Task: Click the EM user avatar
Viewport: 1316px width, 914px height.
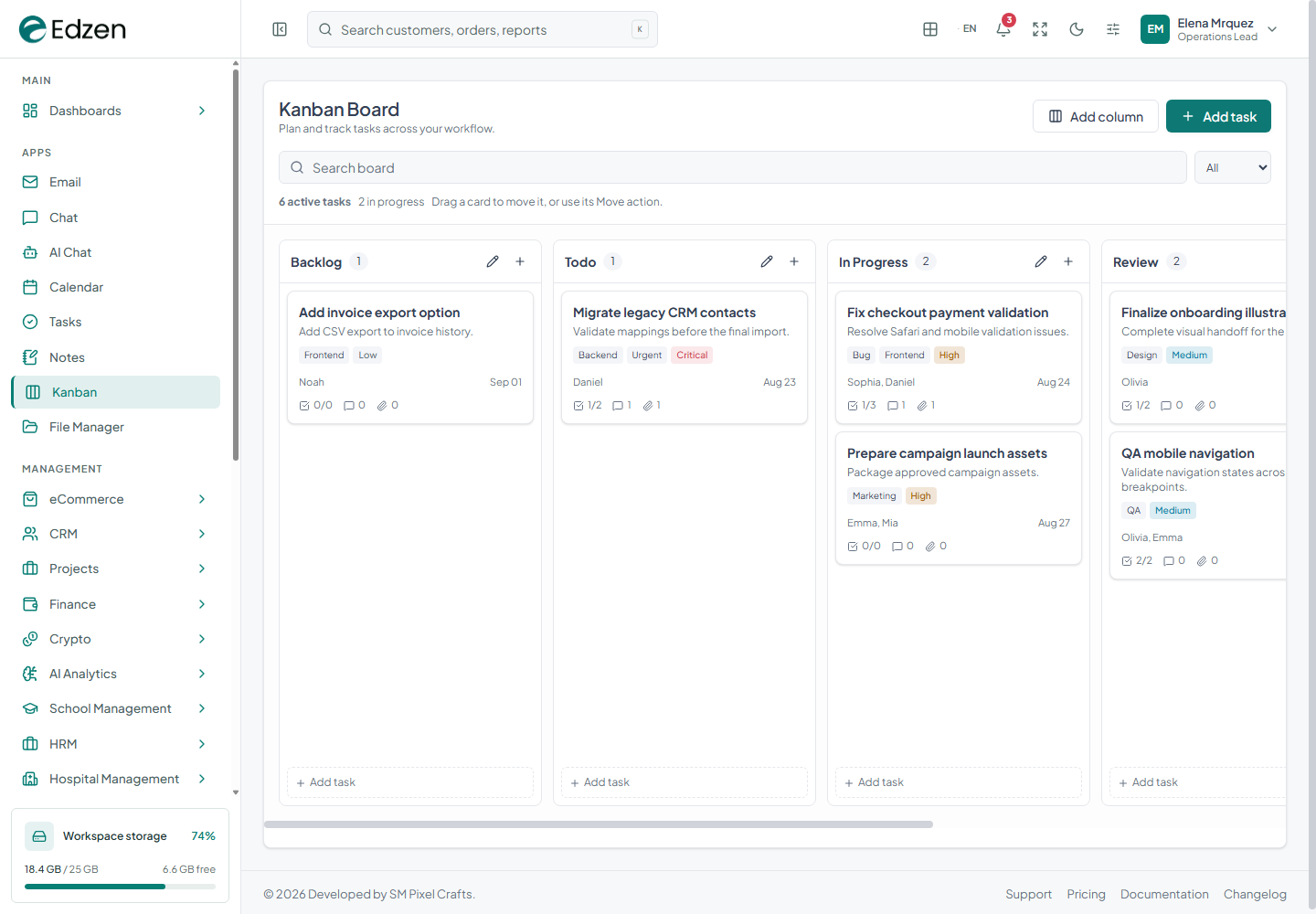Action: 1155,29
